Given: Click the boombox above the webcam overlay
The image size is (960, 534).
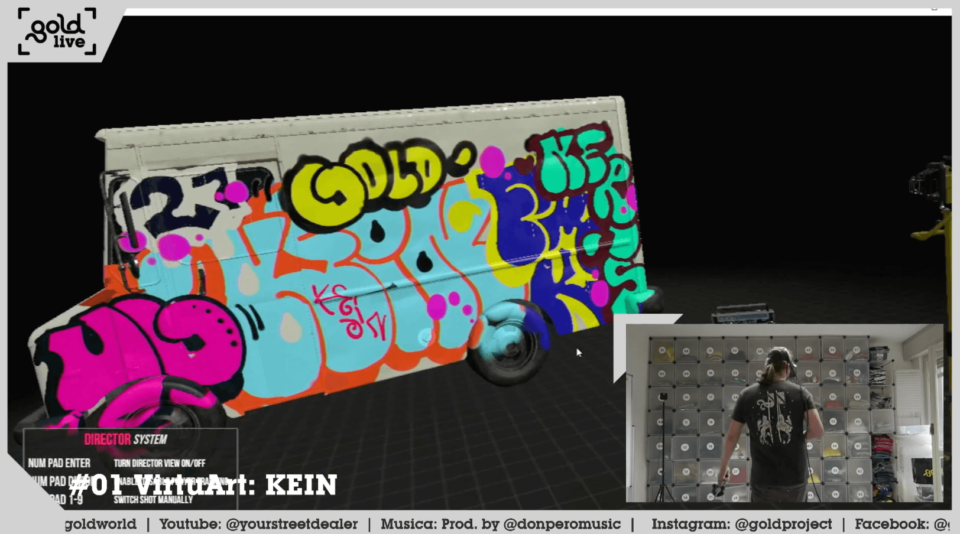Looking at the screenshot, I should tap(741, 315).
